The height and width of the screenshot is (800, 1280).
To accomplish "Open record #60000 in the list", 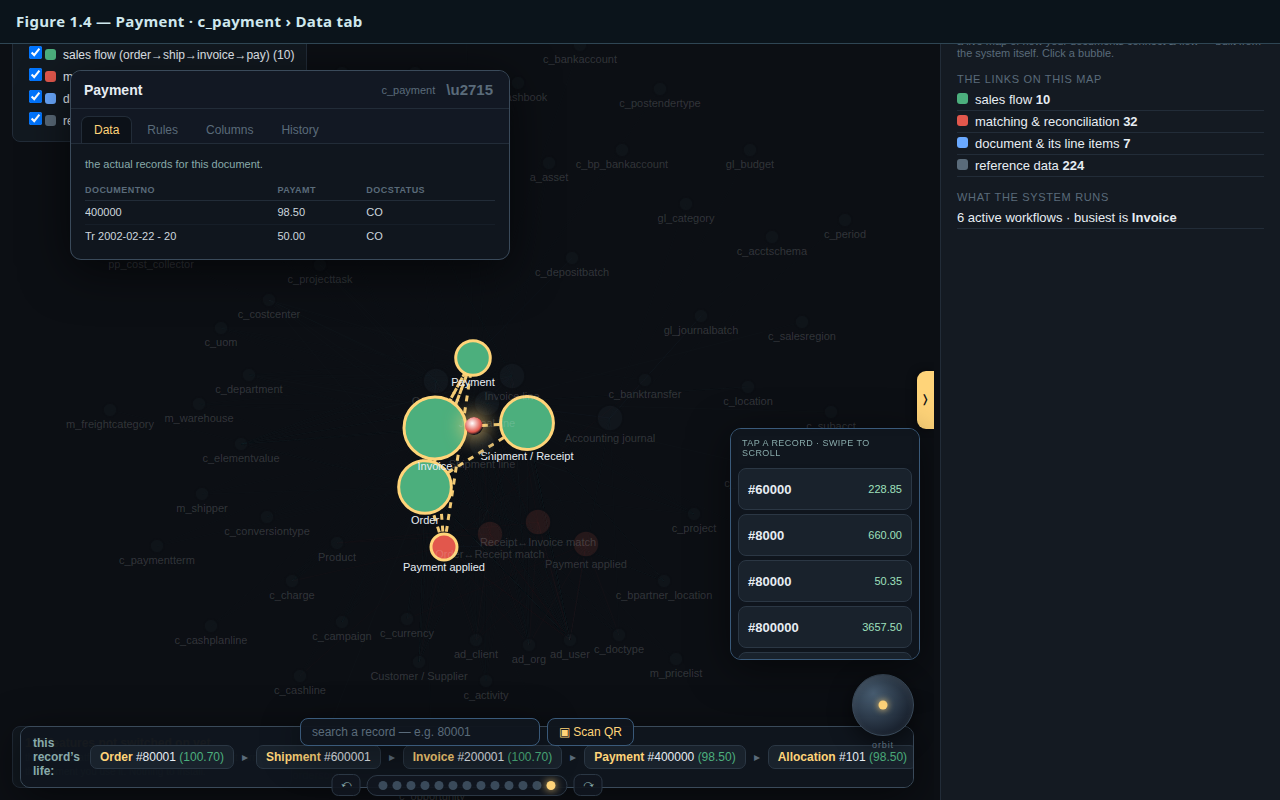I will click(825, 489).
